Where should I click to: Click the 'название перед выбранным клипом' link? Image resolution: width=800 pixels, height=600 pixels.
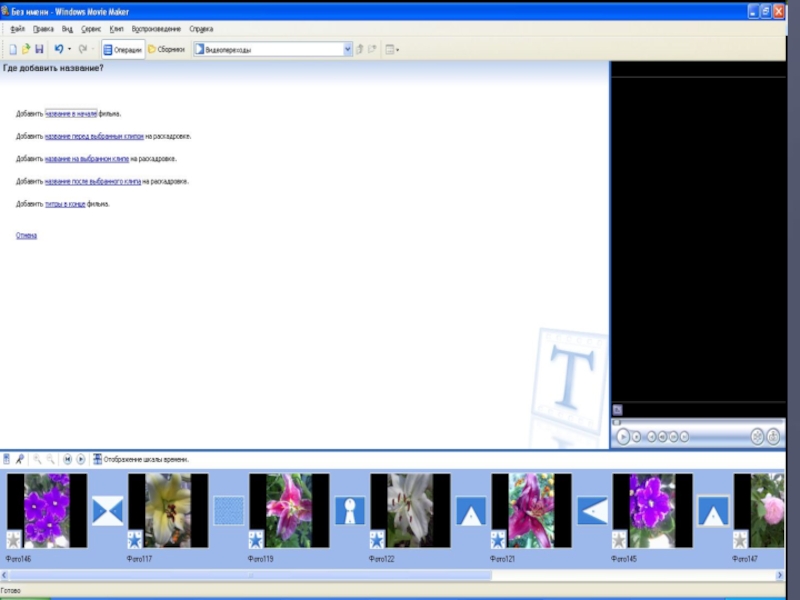coord(94,136)
